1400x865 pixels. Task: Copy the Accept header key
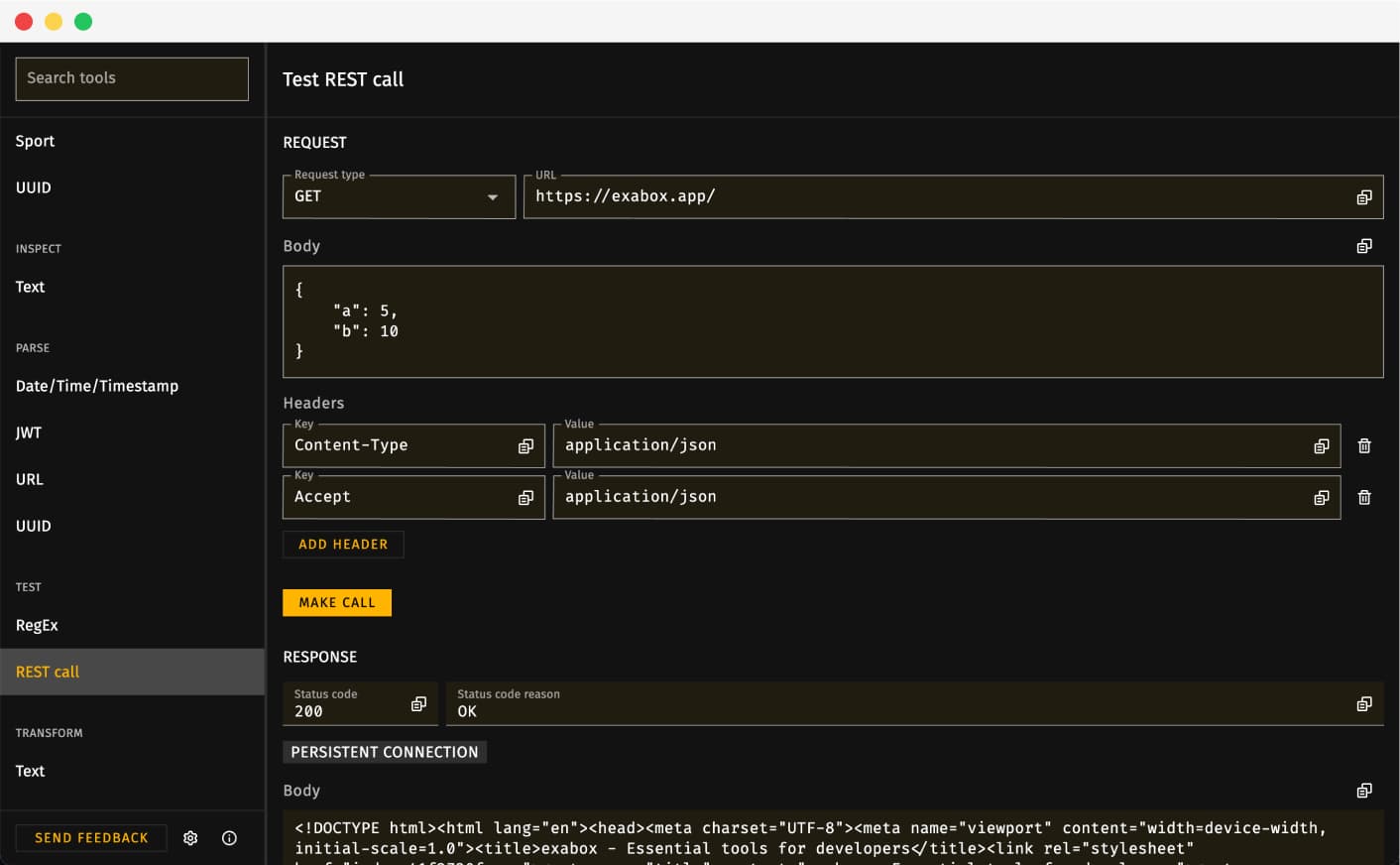click(x=525, y=498)
